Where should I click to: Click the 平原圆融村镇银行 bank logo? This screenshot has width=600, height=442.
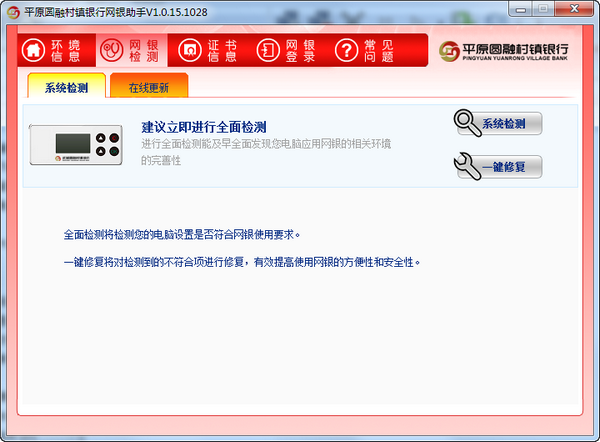504,52
